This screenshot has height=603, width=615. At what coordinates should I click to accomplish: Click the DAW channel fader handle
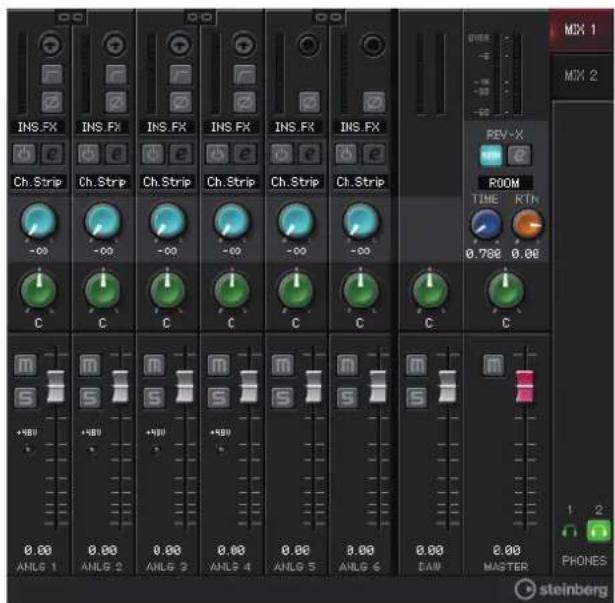[x=447, y=386]
